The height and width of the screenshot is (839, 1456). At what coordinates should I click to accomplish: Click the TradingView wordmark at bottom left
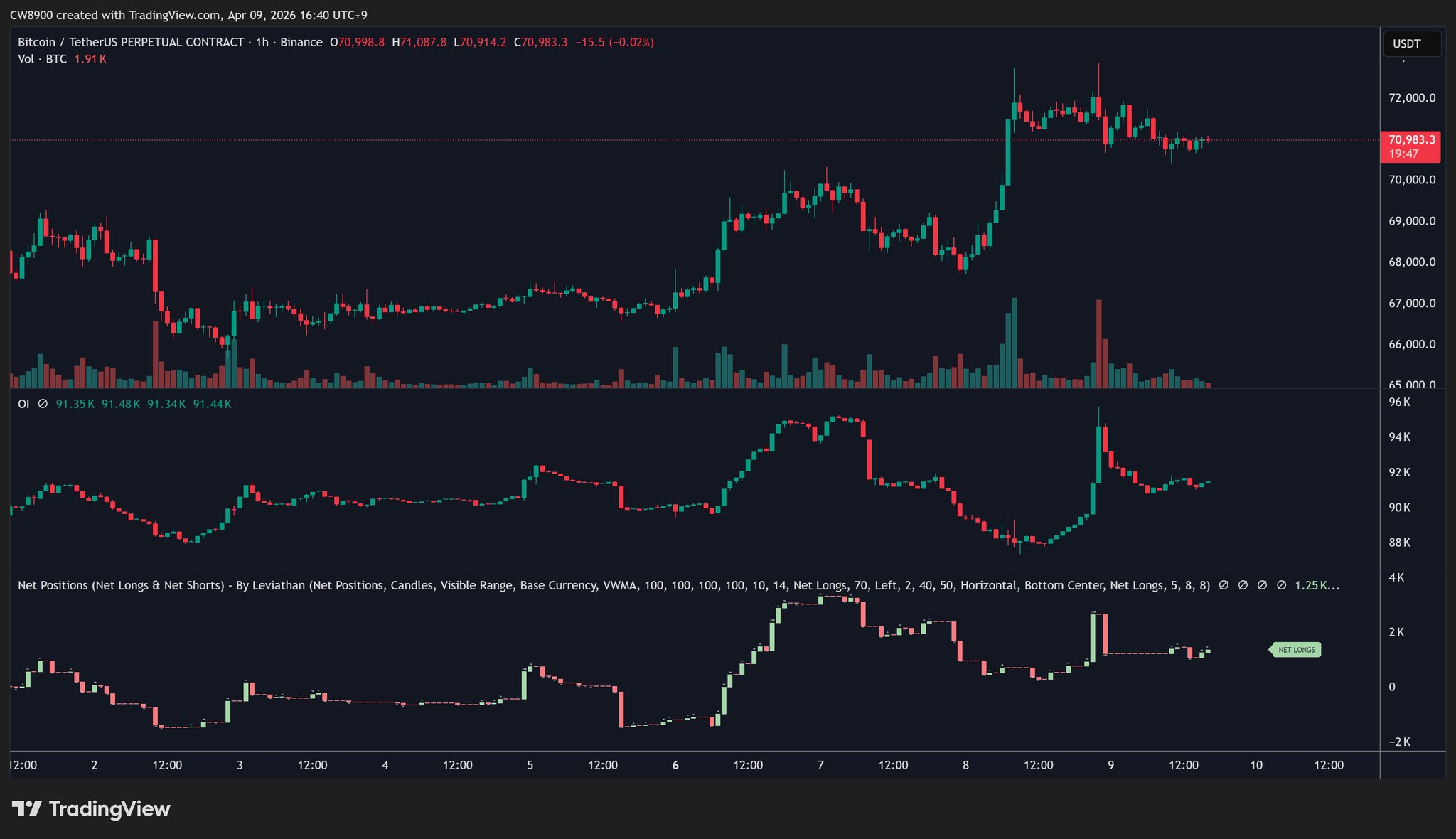[x=109, y=808]
